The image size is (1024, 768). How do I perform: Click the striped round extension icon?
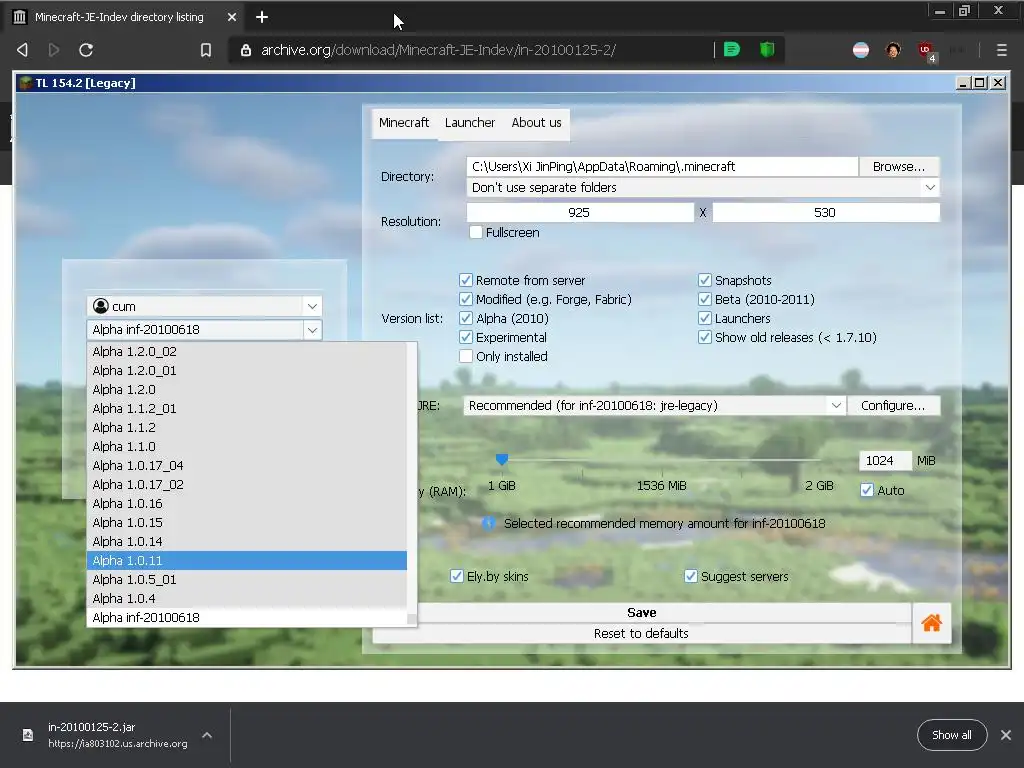click(861, 50)
